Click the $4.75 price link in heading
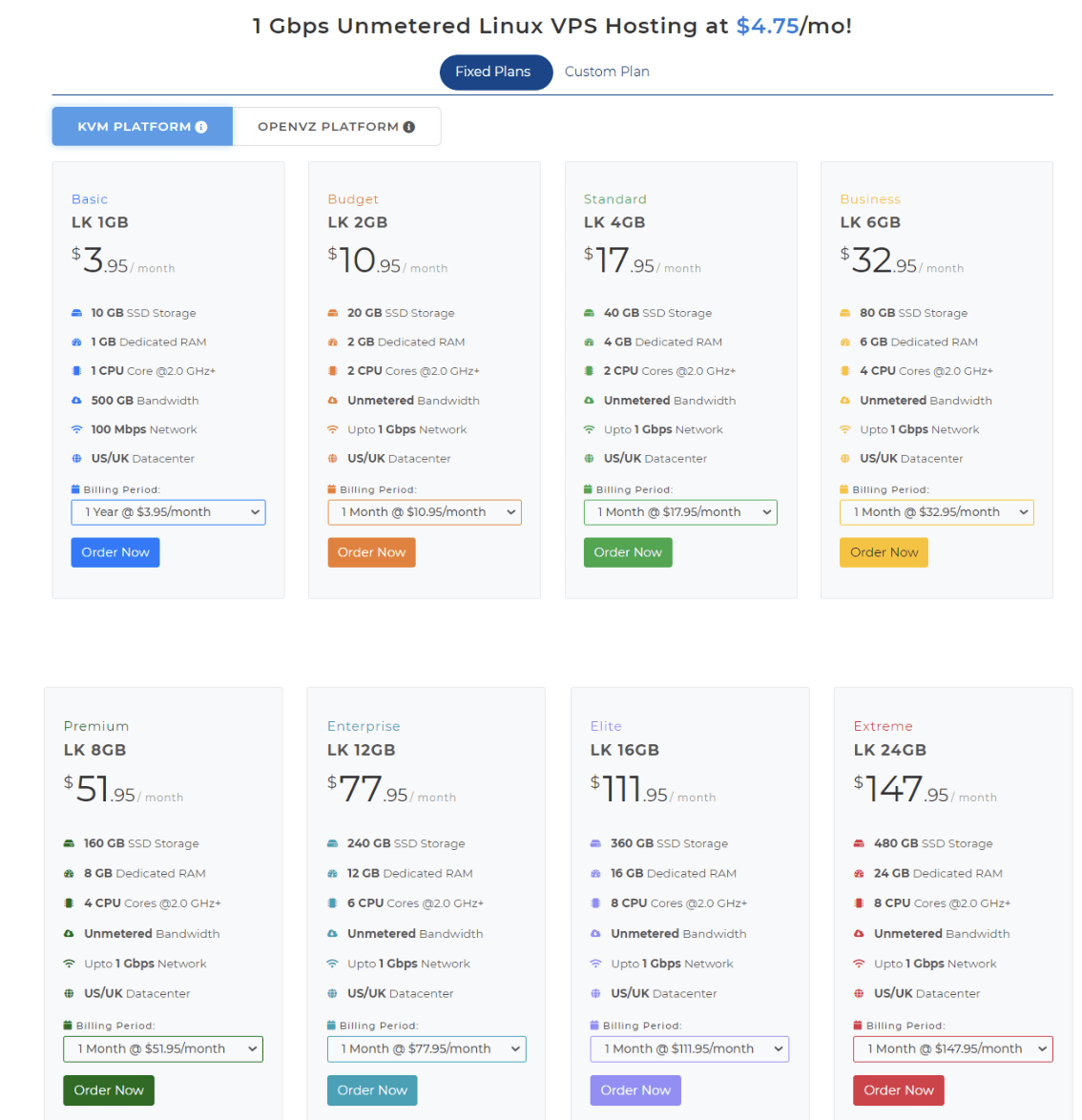 (767, 26)
